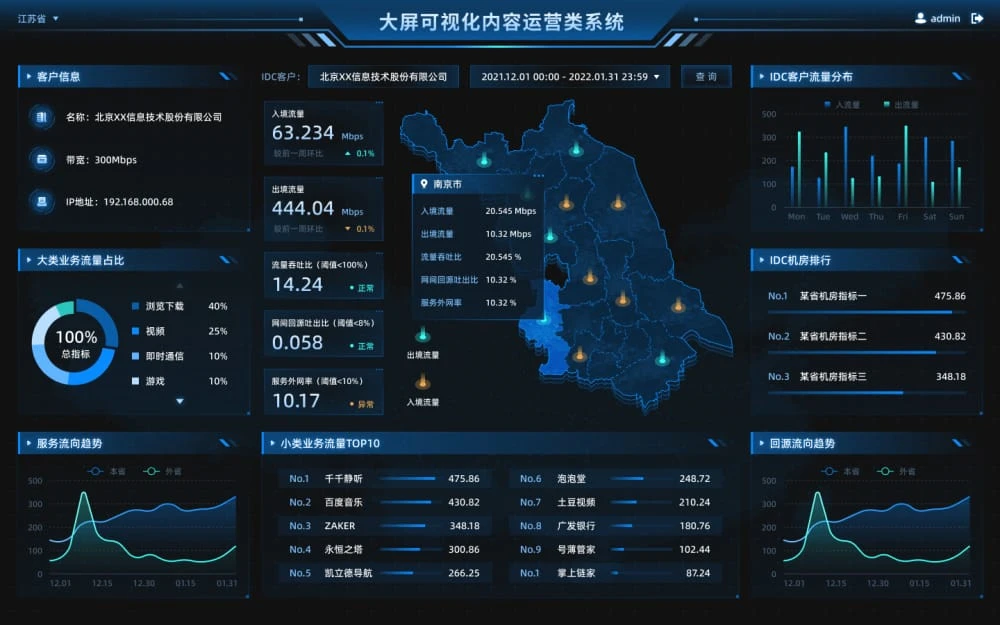Click the cyan 出境流量 legend marker
The width and height of the screenshot is (1000, 625).
click(x=422, y=335)
